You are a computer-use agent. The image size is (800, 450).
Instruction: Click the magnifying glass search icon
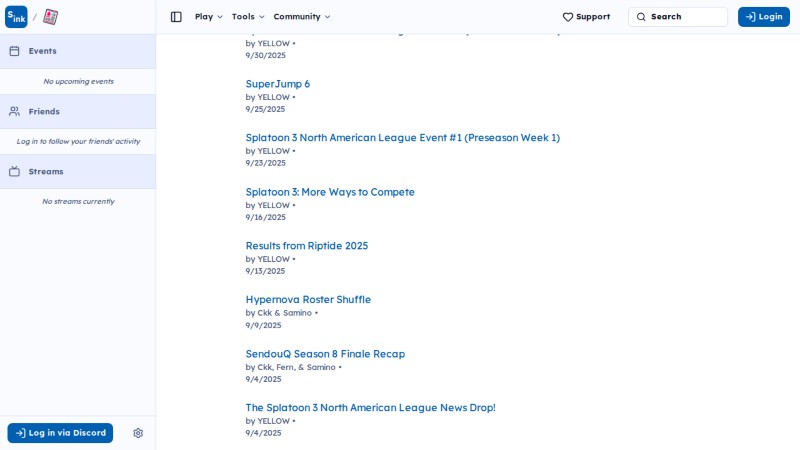[641, 17]
